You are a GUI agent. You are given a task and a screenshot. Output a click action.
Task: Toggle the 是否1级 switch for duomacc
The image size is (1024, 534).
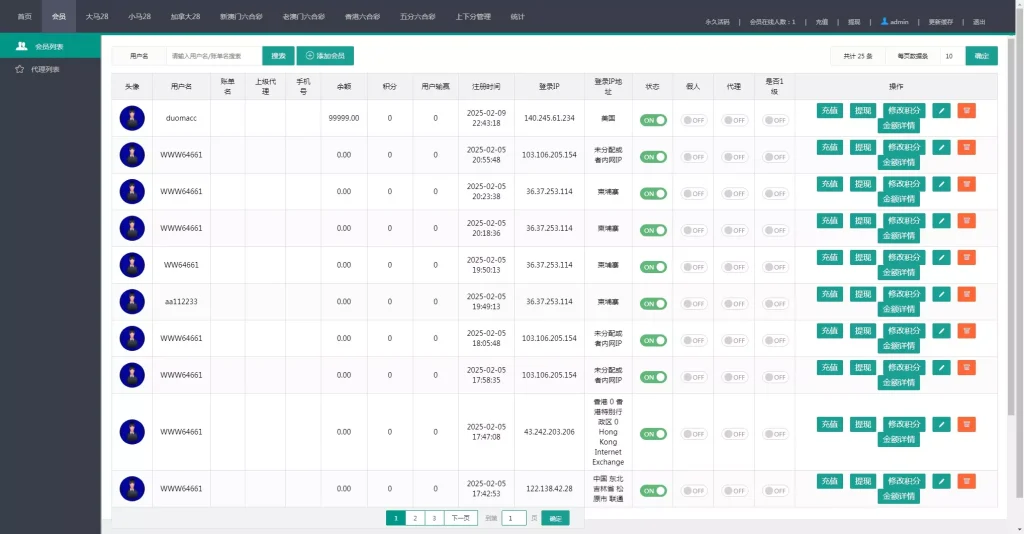click(x=776, y=120)
